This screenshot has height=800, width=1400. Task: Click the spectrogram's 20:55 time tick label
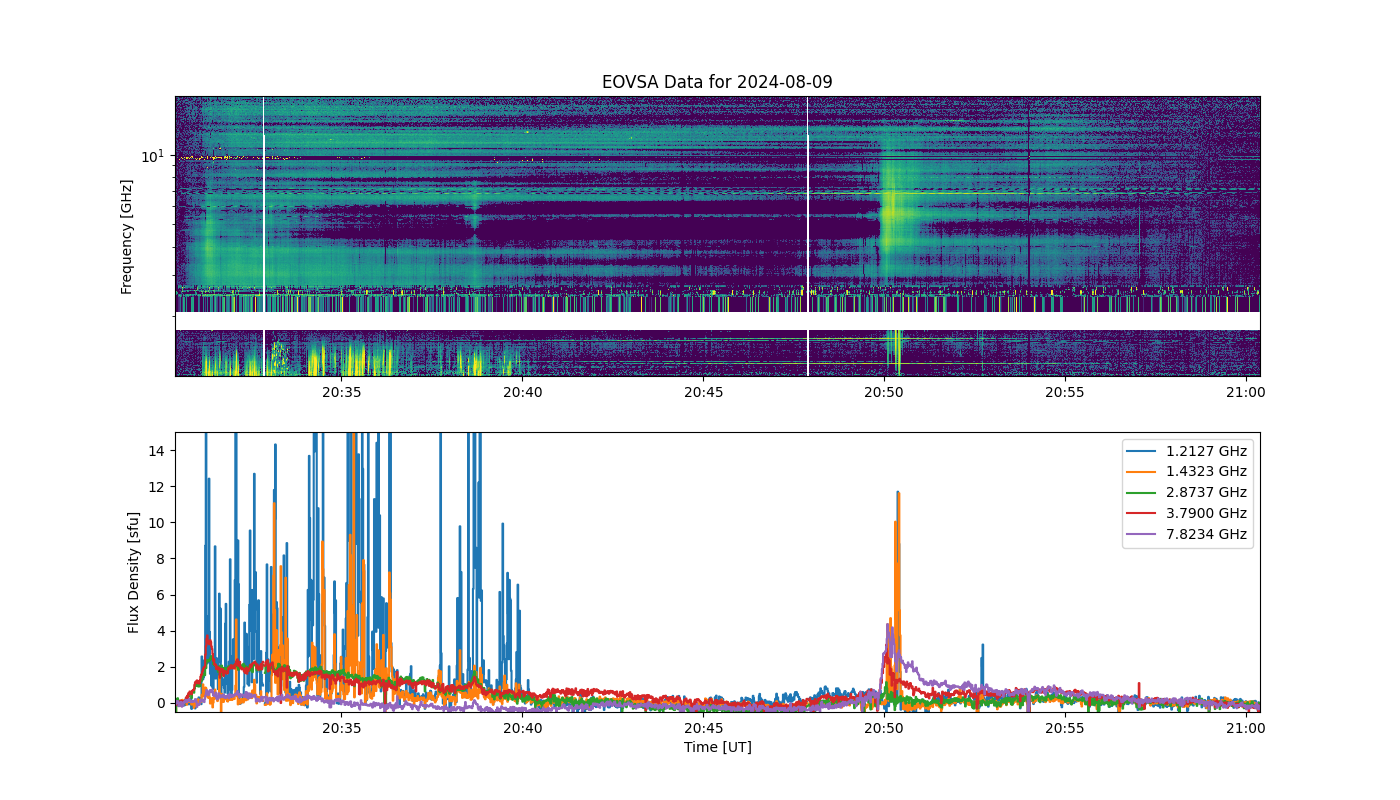tap(1065, 392)
